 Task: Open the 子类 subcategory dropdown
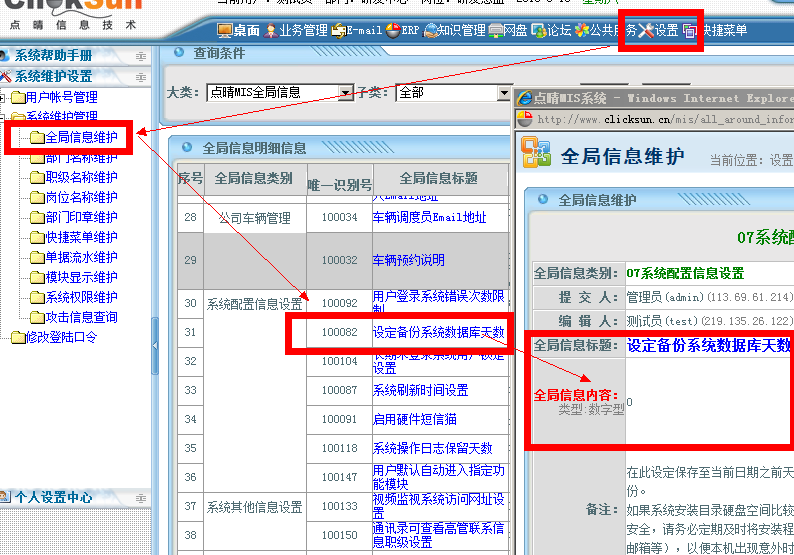[x=504, y=93]
